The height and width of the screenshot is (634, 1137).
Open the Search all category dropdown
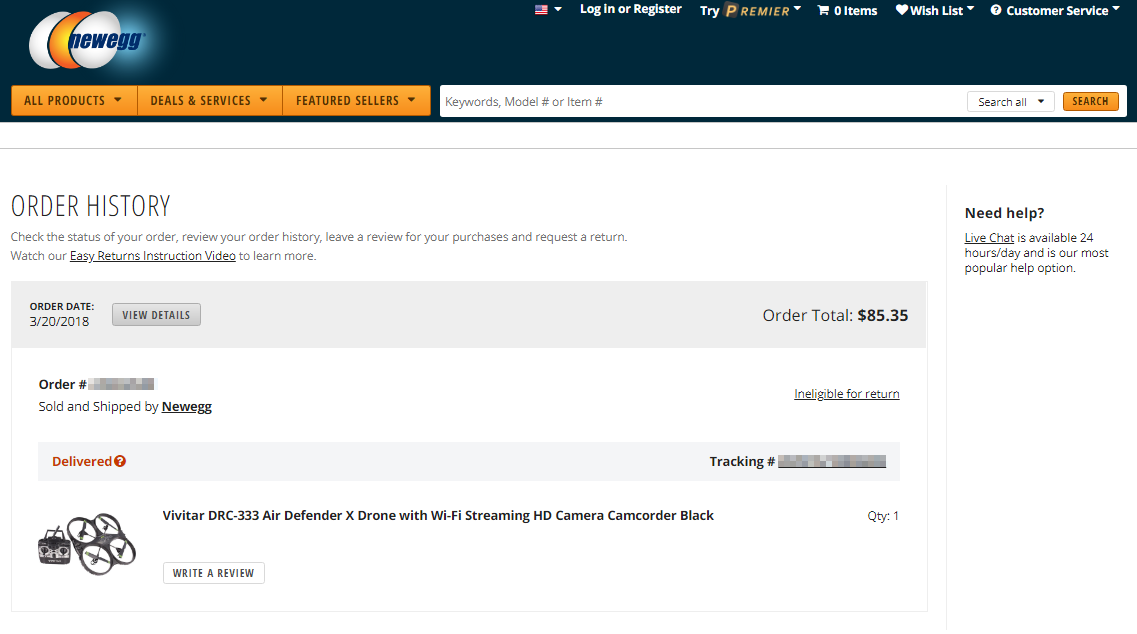(x=1010, y=102)
